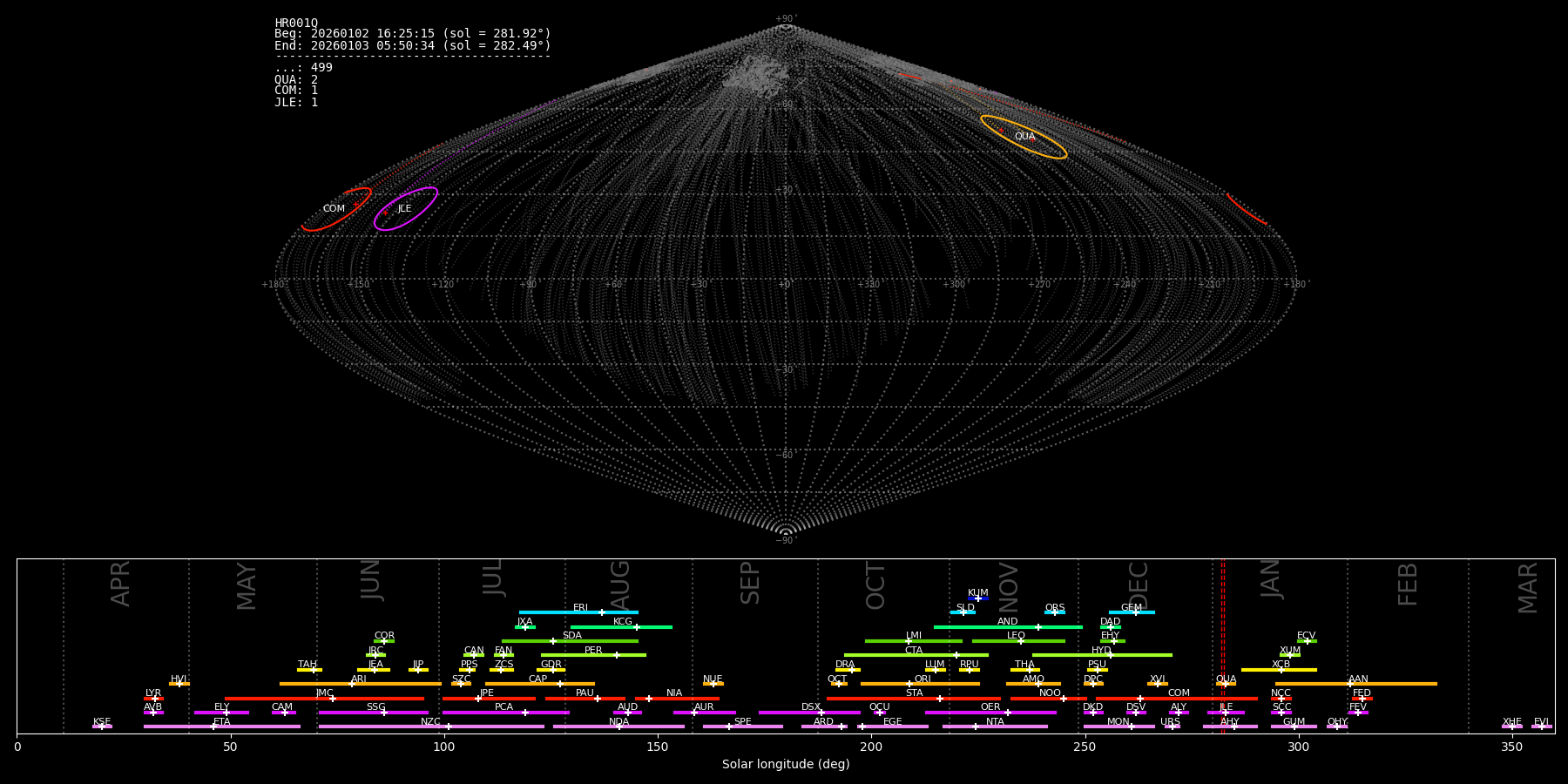Click the MON shower bar in the timeline
Screen dimensions: 1568x784
1119,727
